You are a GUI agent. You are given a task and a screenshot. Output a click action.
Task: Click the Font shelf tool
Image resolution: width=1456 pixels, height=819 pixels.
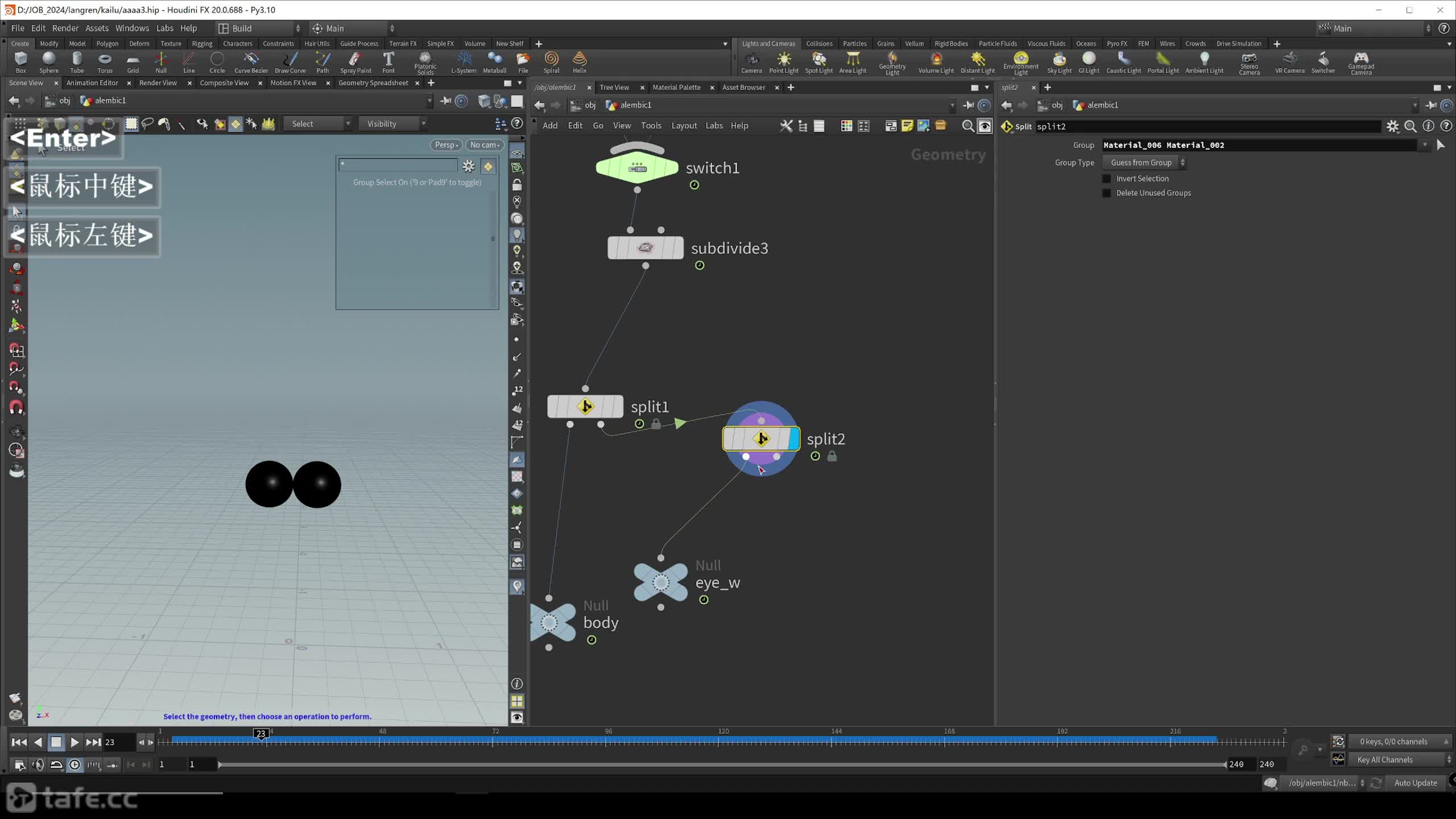tap(388, 63)
